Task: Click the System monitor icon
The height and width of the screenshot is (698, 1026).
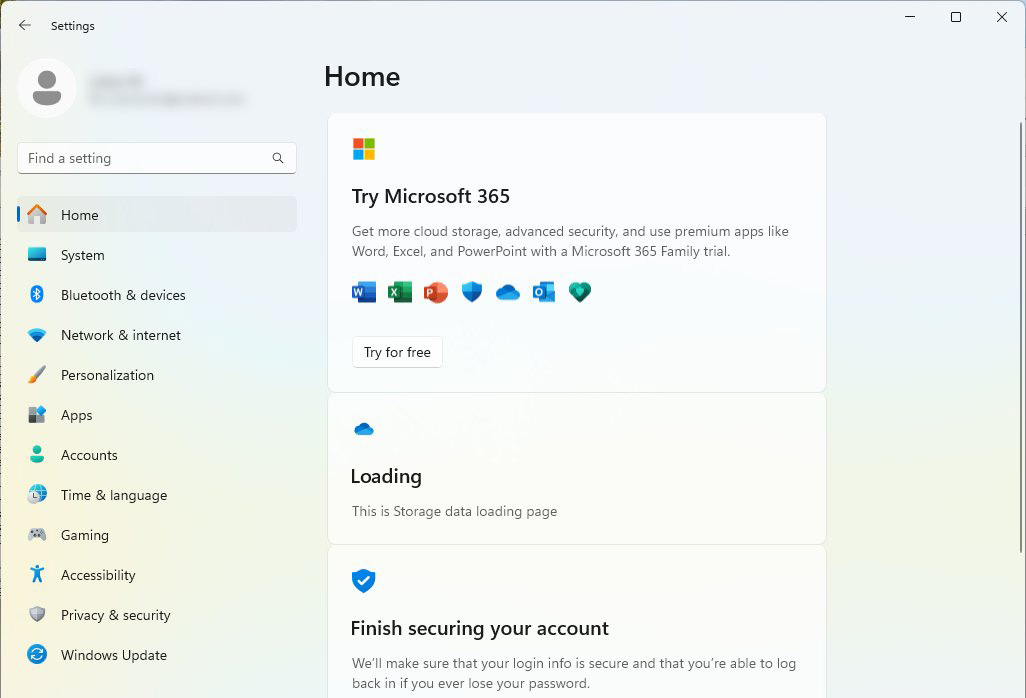Action: point(37,254)
